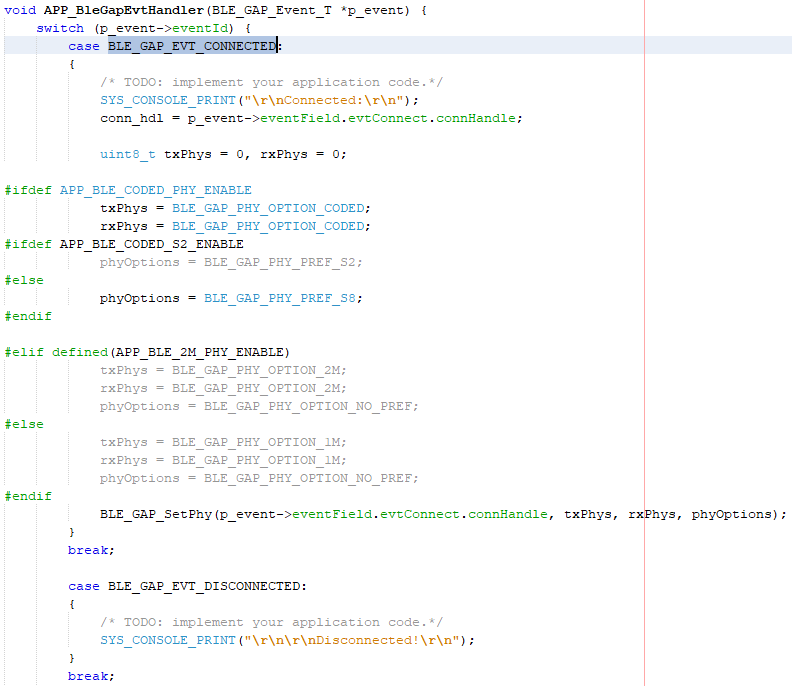Click the txPhys BLE_GAP_PHY_OPTION_1M assignment
Screen dimensions: 792x686
222,442
